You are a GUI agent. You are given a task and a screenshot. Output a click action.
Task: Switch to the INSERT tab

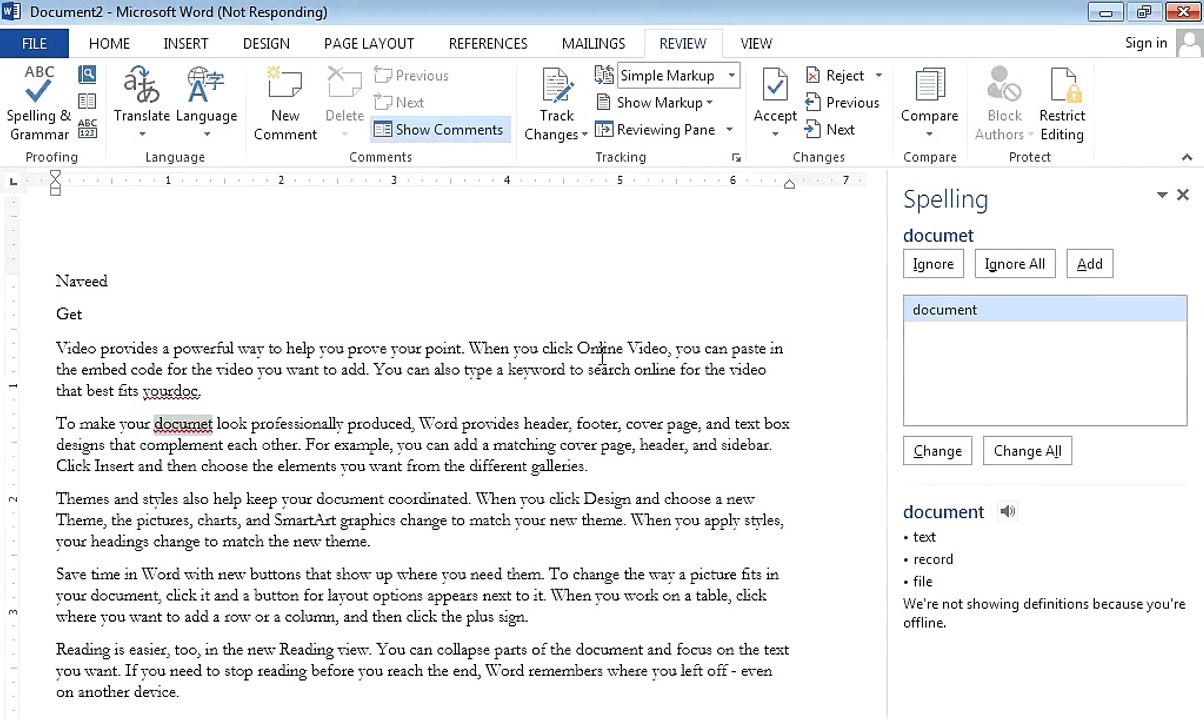tap(186, 44)
